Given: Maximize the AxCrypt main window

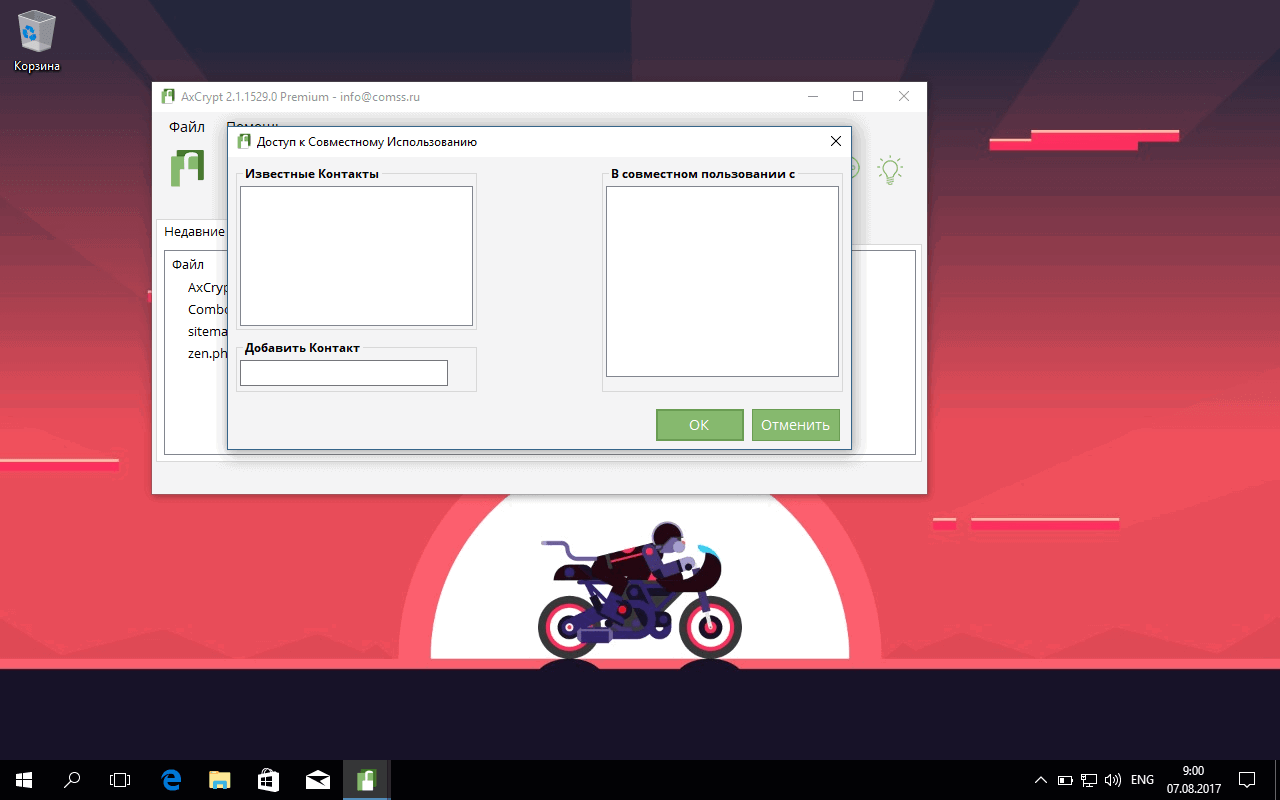Looking at the screenshot, I should (x=858, y=97).
